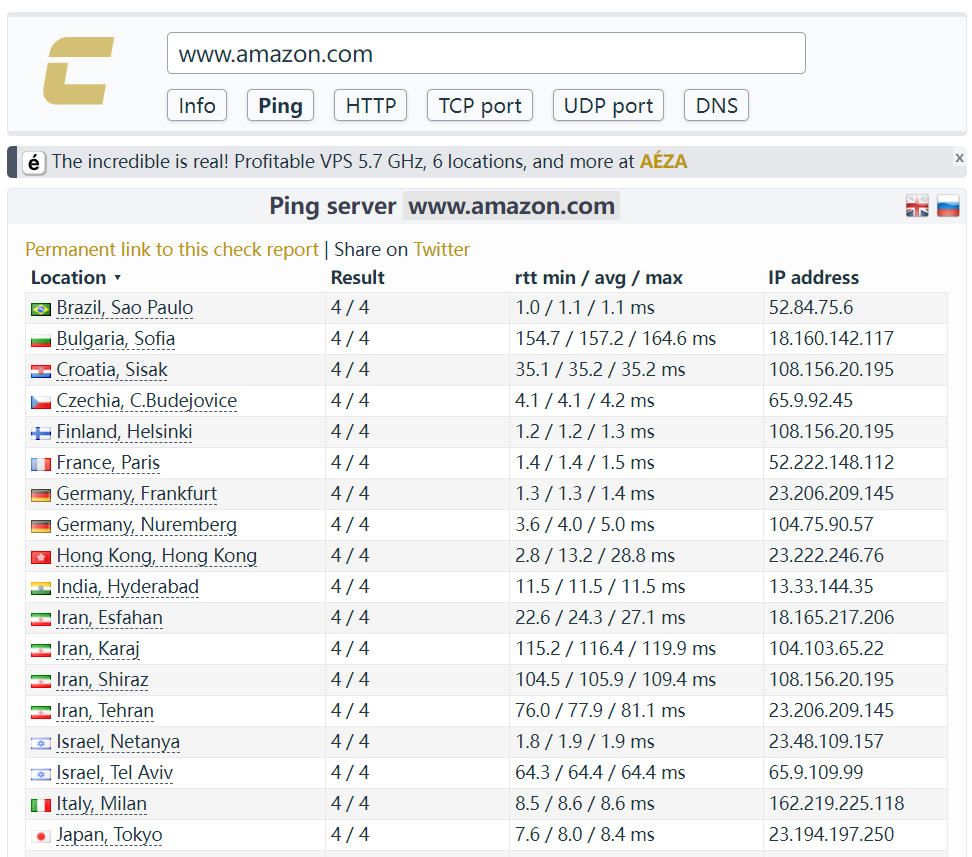Select rtt value 2.8 / 13.2 / 28.8 ms
This screenshot has height=857, width=972.
point(594,556)
